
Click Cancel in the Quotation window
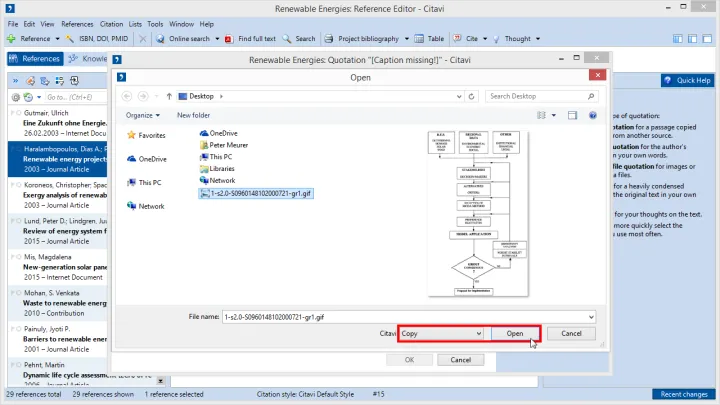point(461,360)
